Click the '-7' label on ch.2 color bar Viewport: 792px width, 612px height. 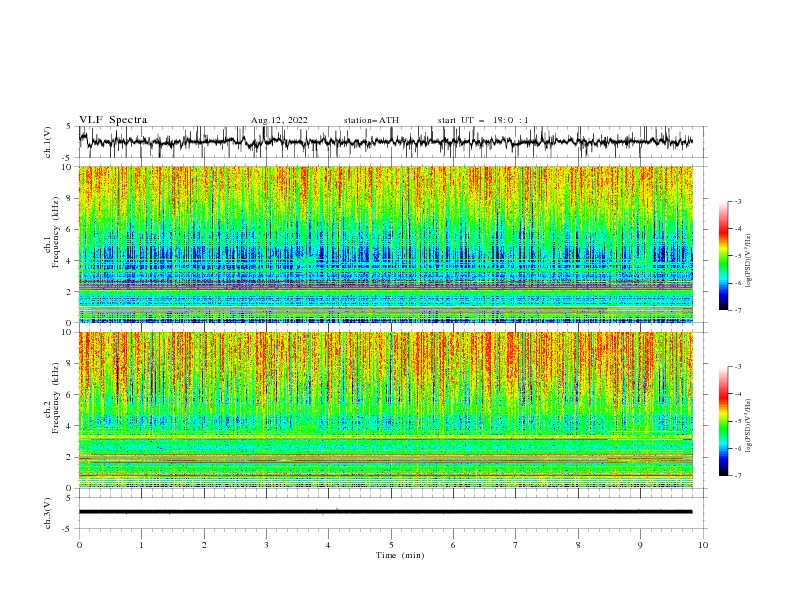coord(737,475)
